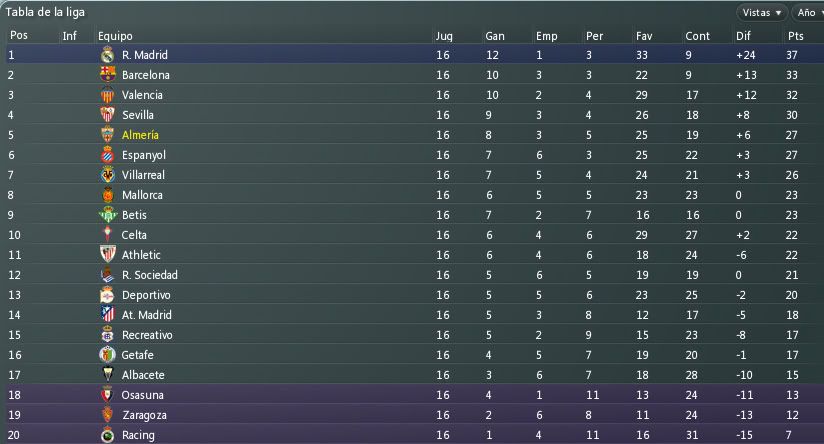Open the highlighted Almería team link

[140, 135]
